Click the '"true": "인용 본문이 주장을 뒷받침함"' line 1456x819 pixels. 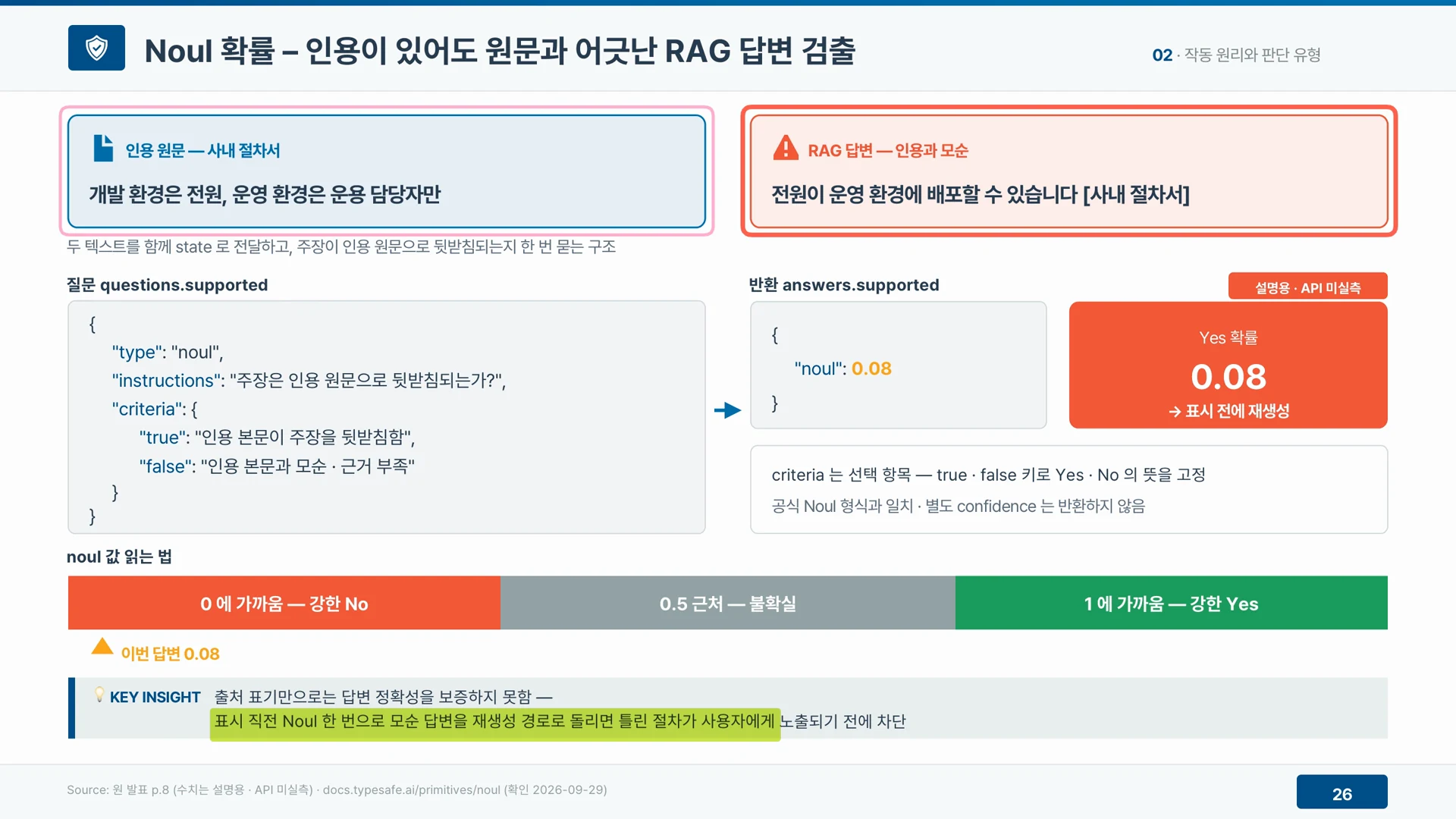coord(277,437)
